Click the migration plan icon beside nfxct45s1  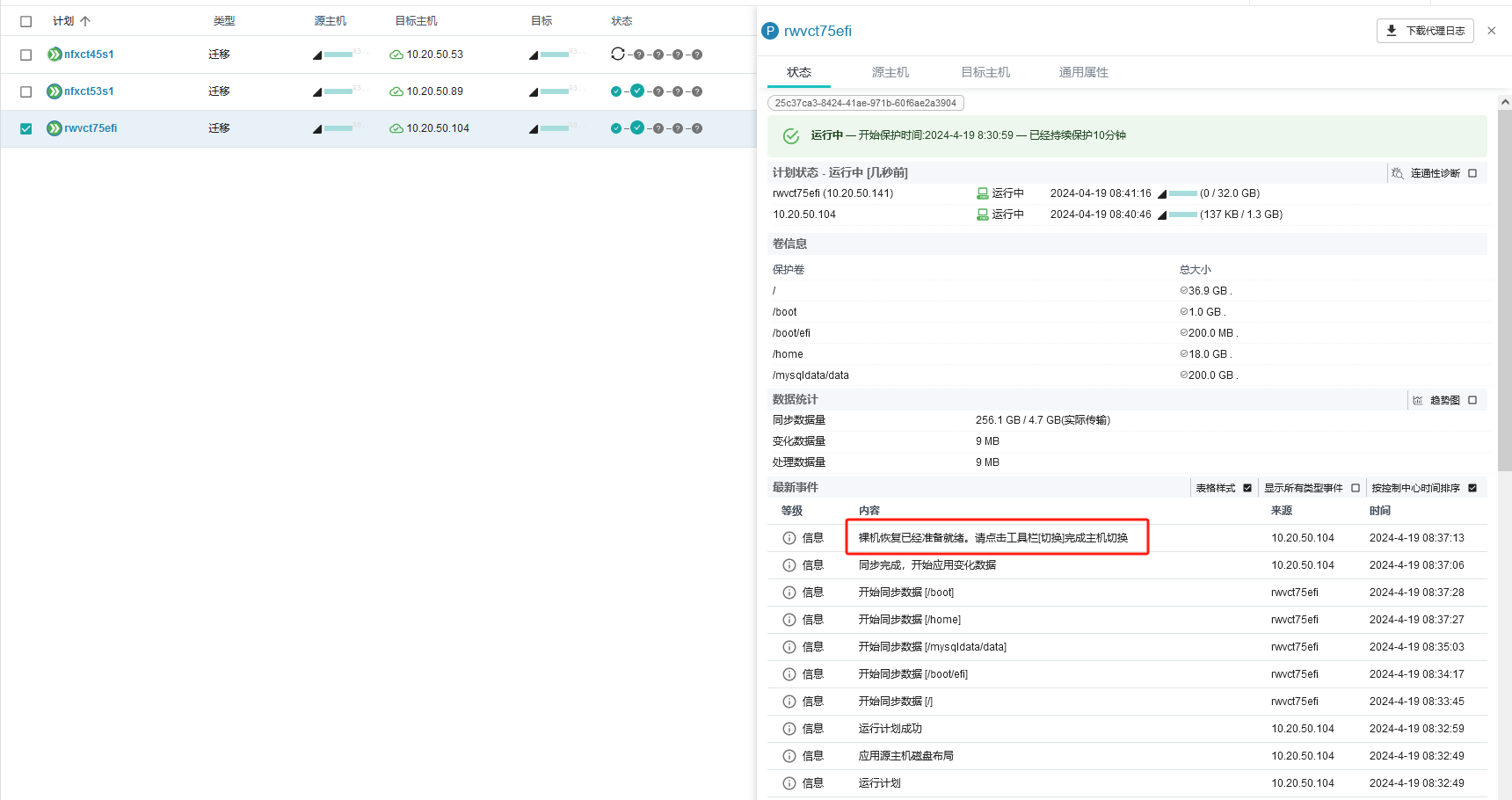55,55
